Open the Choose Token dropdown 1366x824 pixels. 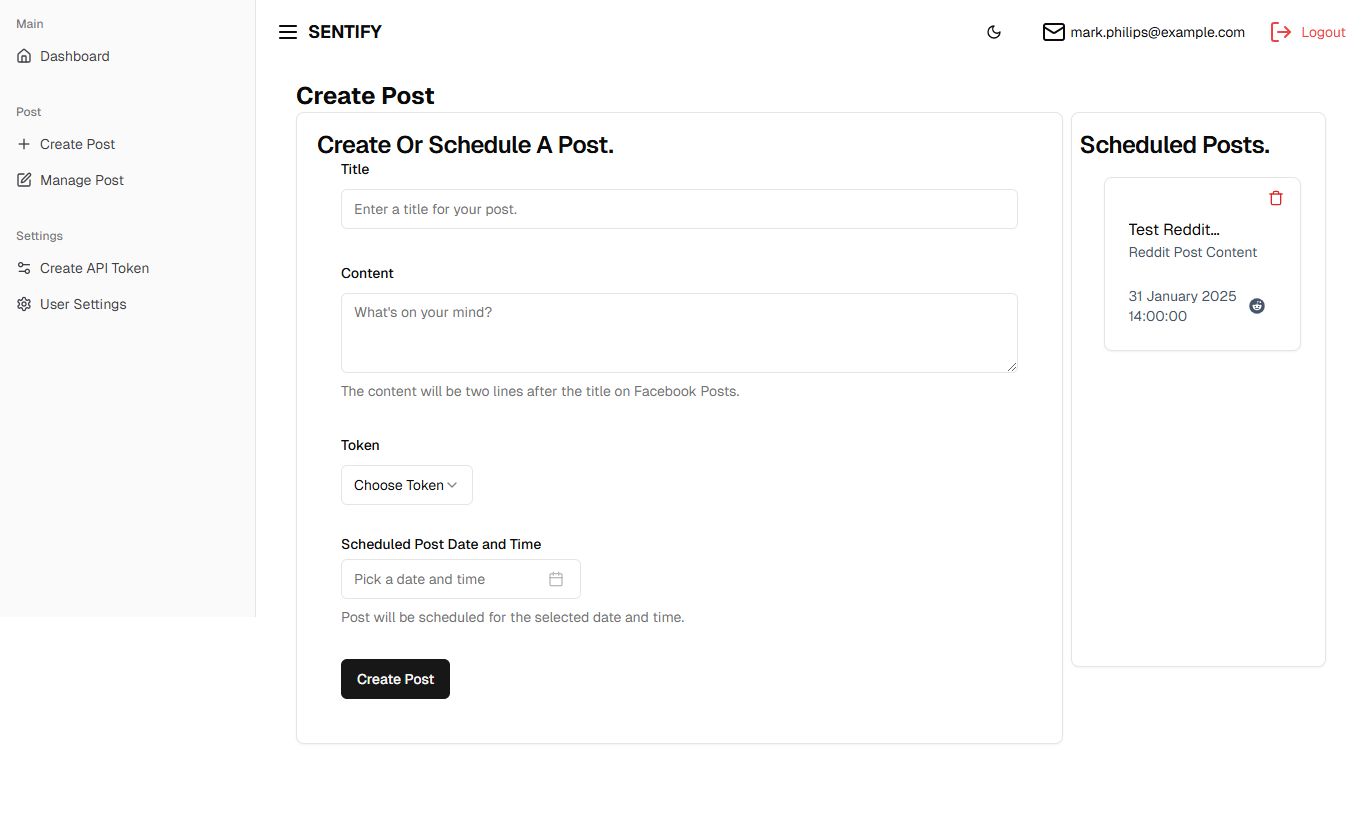click(399, 485)
